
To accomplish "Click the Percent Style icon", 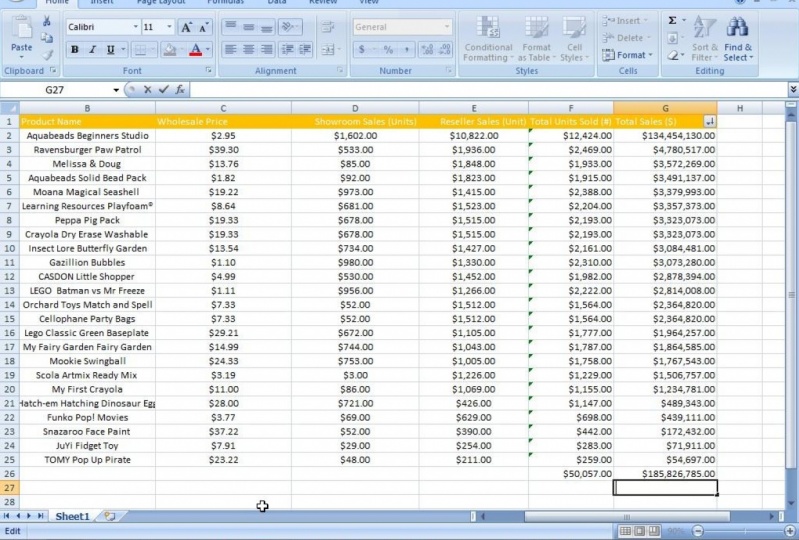I will tap(388, 49).
